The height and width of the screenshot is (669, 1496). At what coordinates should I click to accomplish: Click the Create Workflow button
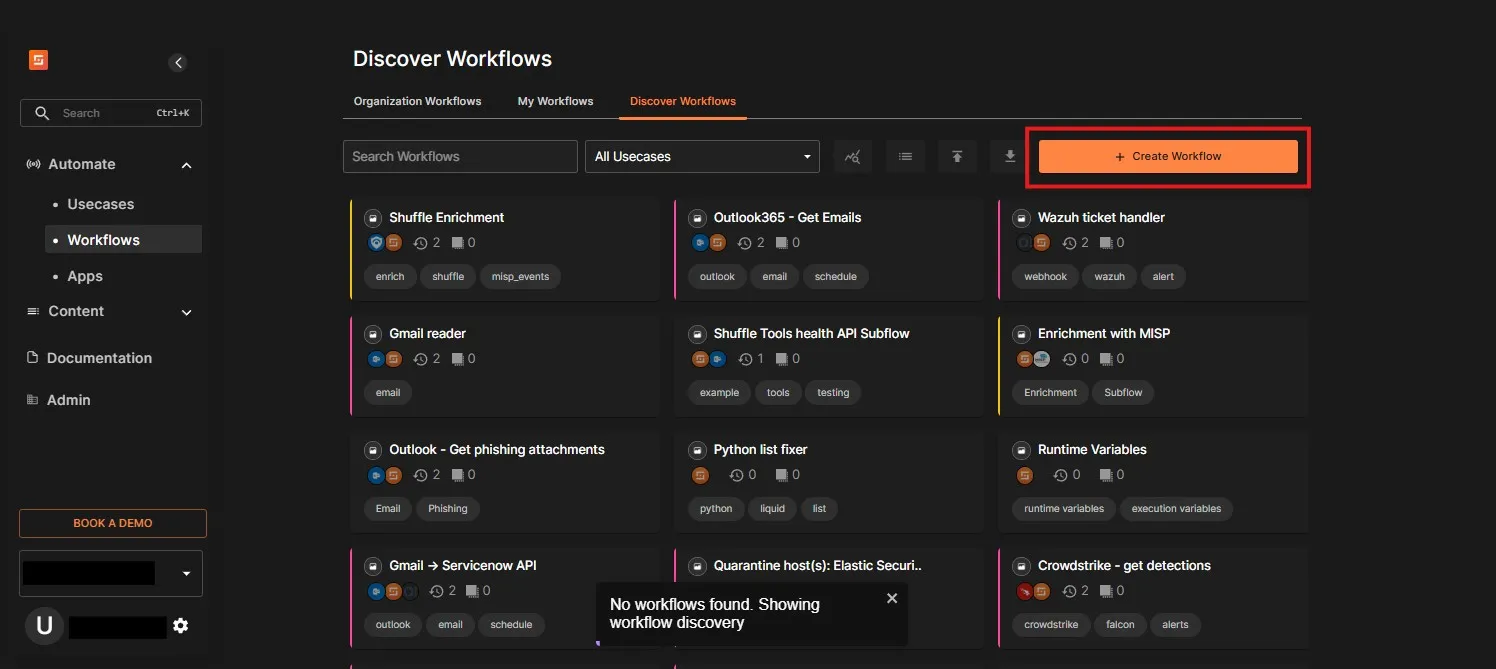pyautogui.click(x=1168, y=157)
